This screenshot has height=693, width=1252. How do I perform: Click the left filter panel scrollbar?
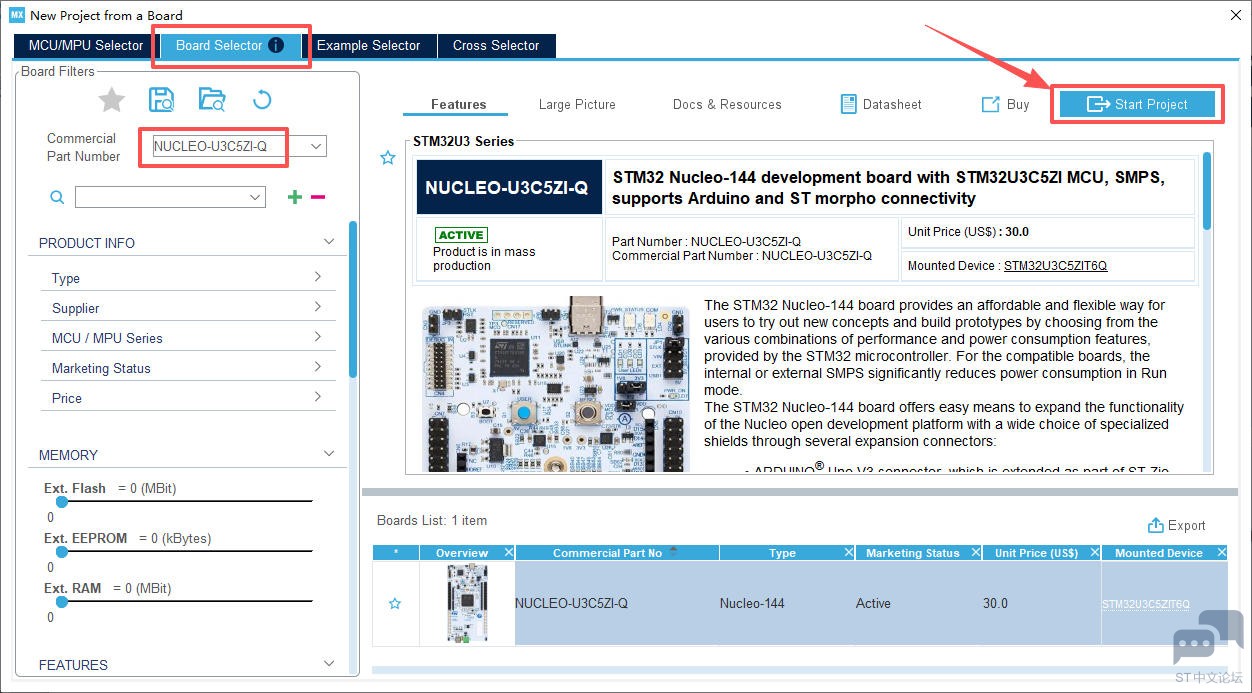(353, 300)
